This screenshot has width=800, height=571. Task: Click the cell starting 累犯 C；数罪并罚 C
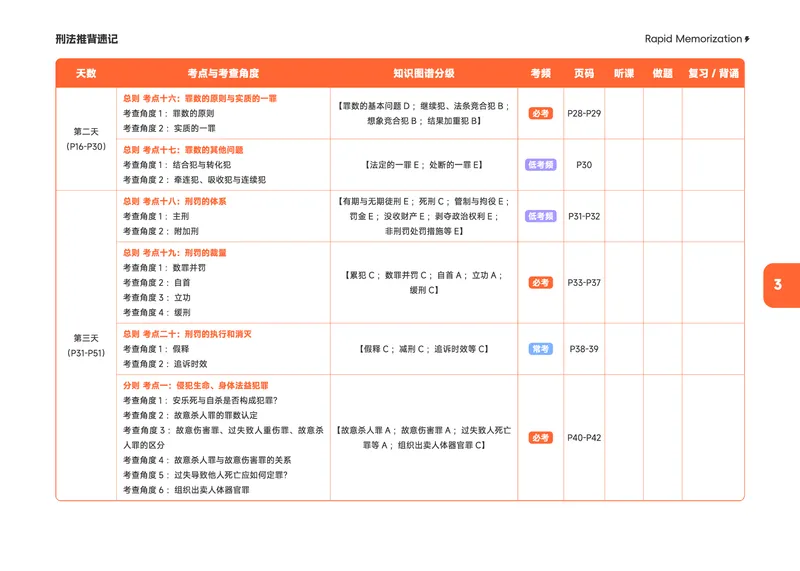(424, 283)
